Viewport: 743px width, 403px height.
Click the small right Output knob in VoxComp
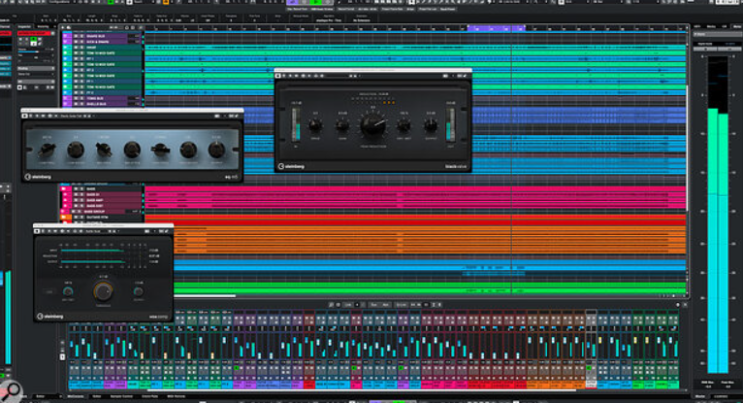[138, 291]
